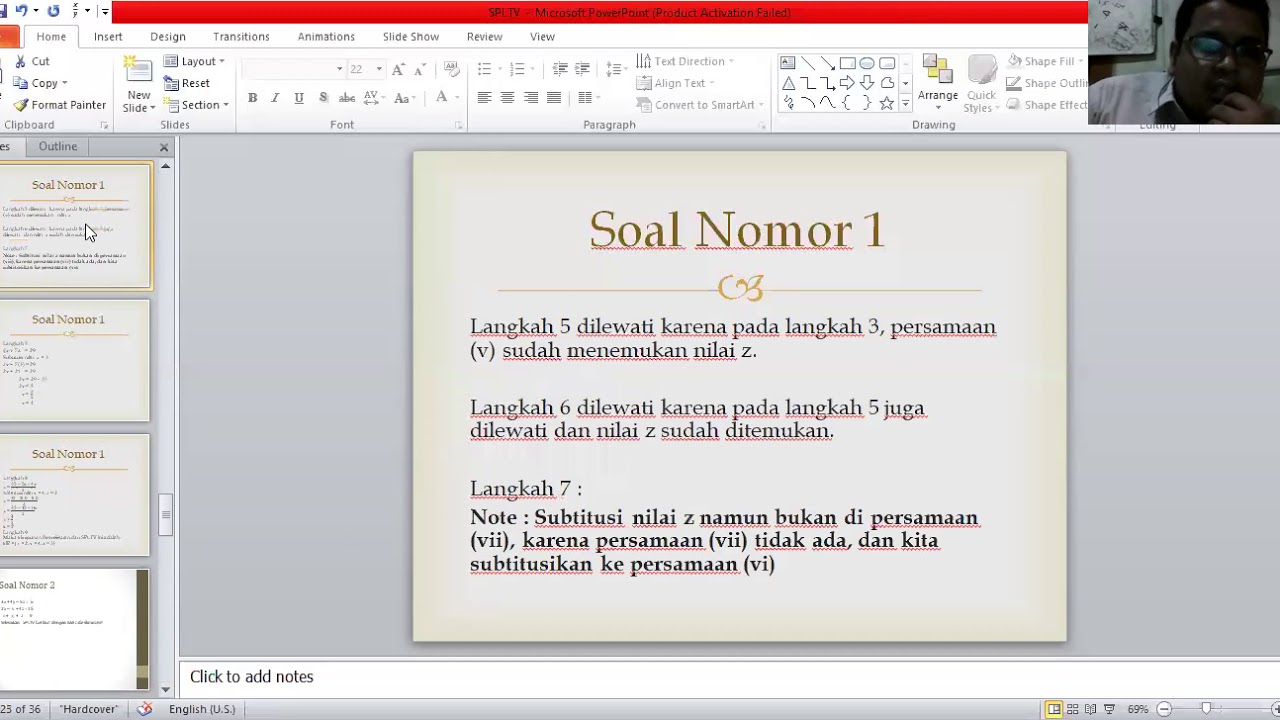
Task: Close the slides pane with X
Action: pyautogui.click(x=164, y=147)
